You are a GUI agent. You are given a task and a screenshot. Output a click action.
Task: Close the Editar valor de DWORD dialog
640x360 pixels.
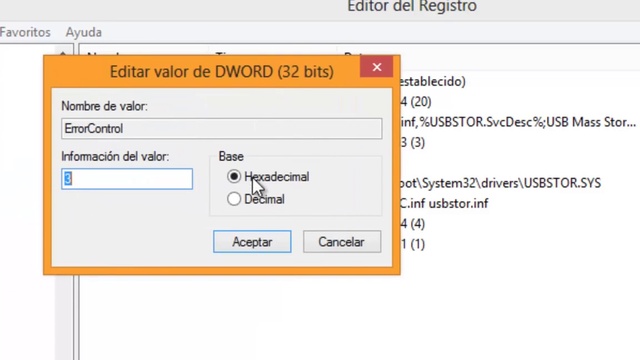tap(376, 67)
